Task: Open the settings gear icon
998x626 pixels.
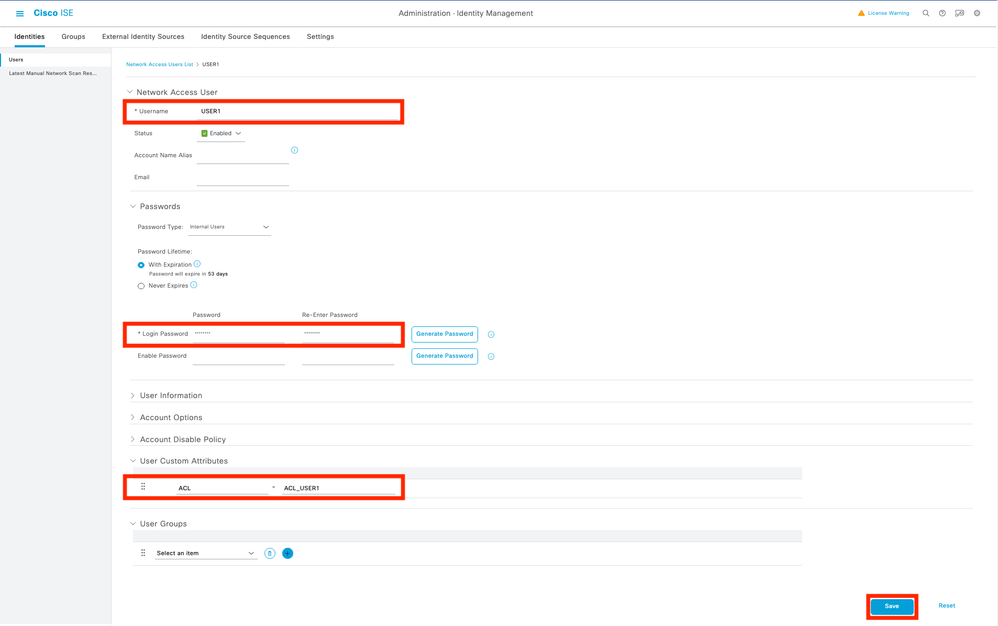Action: coord(977,13)
